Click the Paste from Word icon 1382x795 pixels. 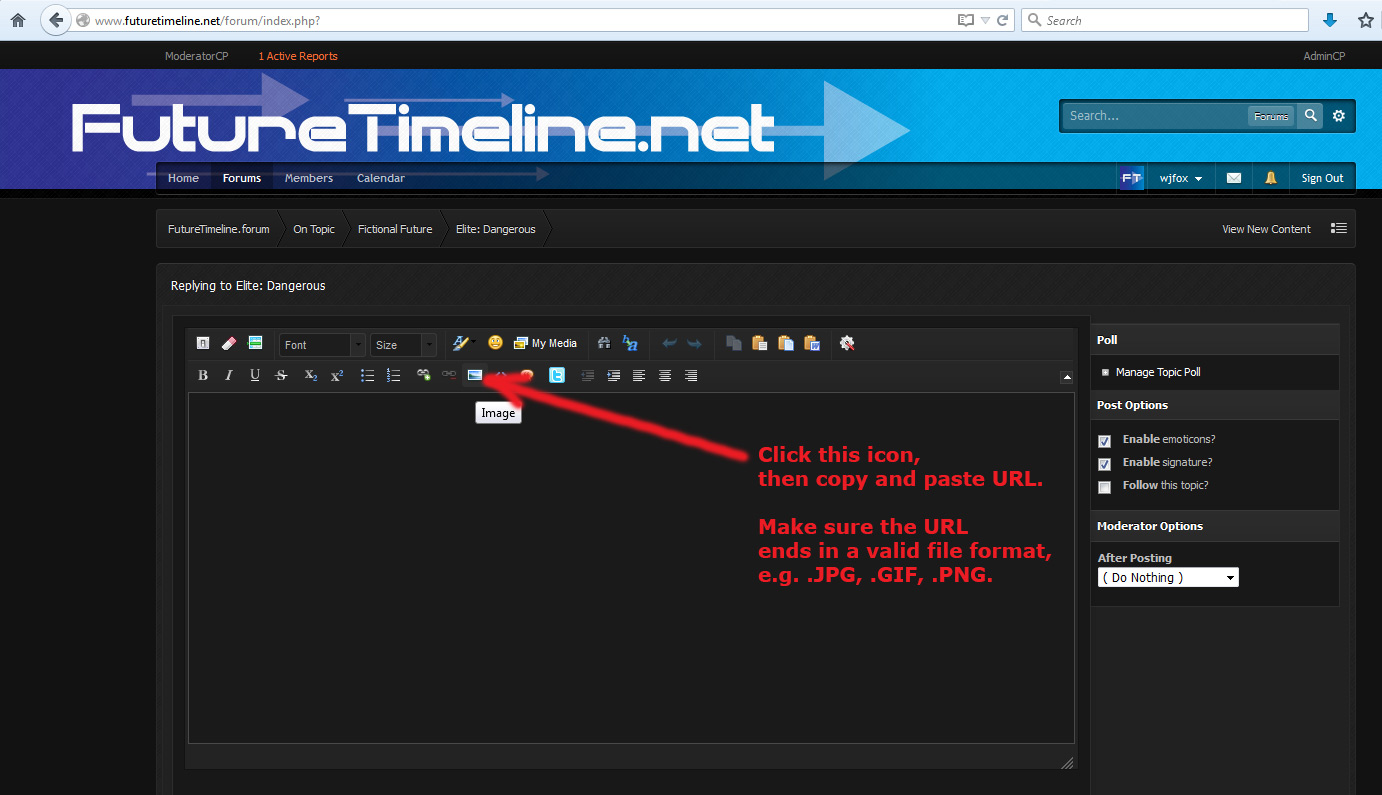[812, 343]
